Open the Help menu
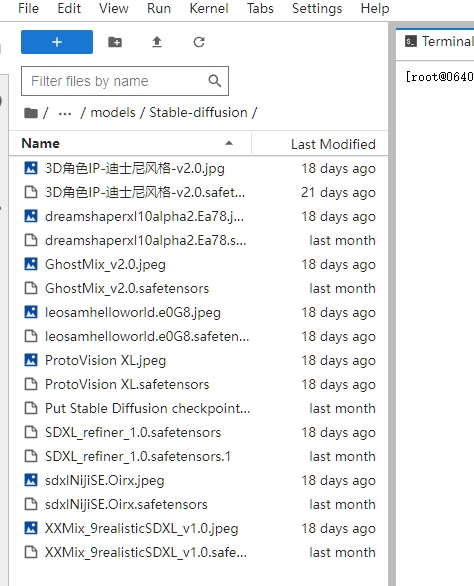The height and width of the screenshot is (586, 474). tap(375, 8)
